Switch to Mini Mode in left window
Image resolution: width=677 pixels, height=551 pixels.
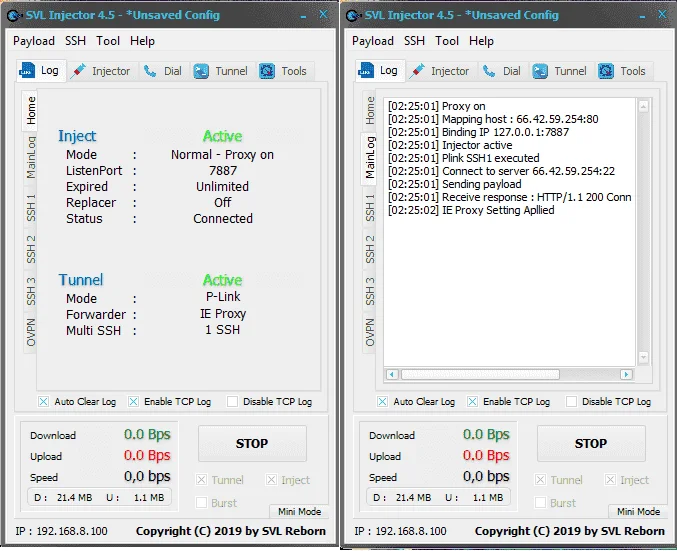tap(299, 512)
